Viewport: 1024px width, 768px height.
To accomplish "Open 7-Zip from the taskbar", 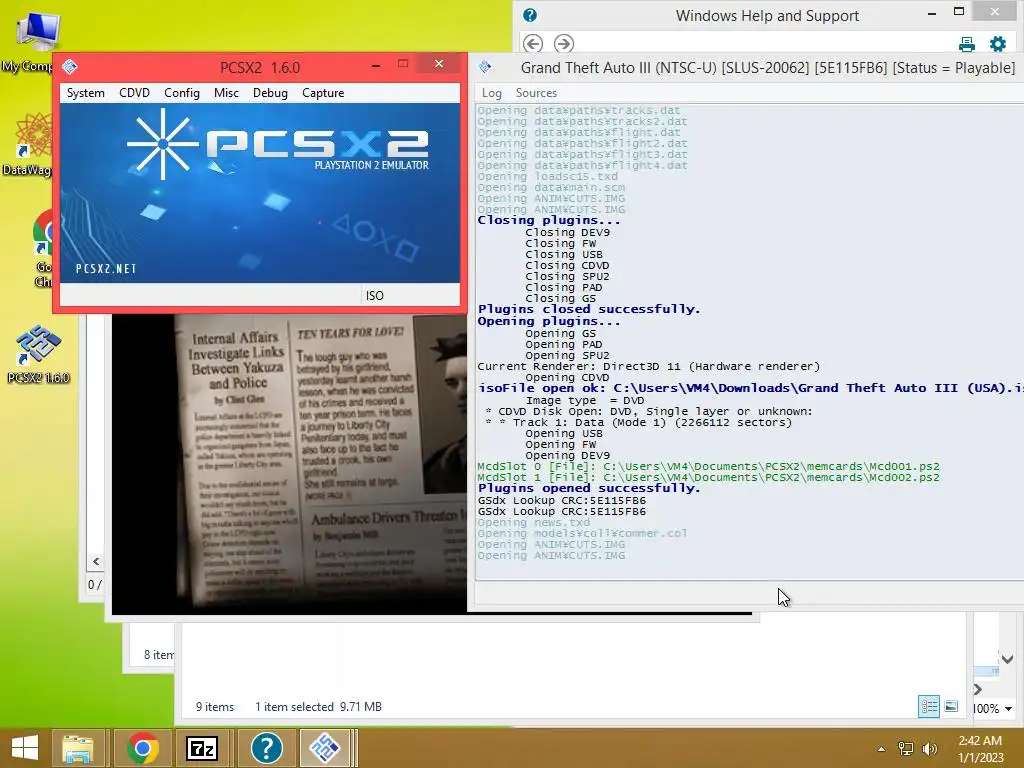I will [202, 748].
